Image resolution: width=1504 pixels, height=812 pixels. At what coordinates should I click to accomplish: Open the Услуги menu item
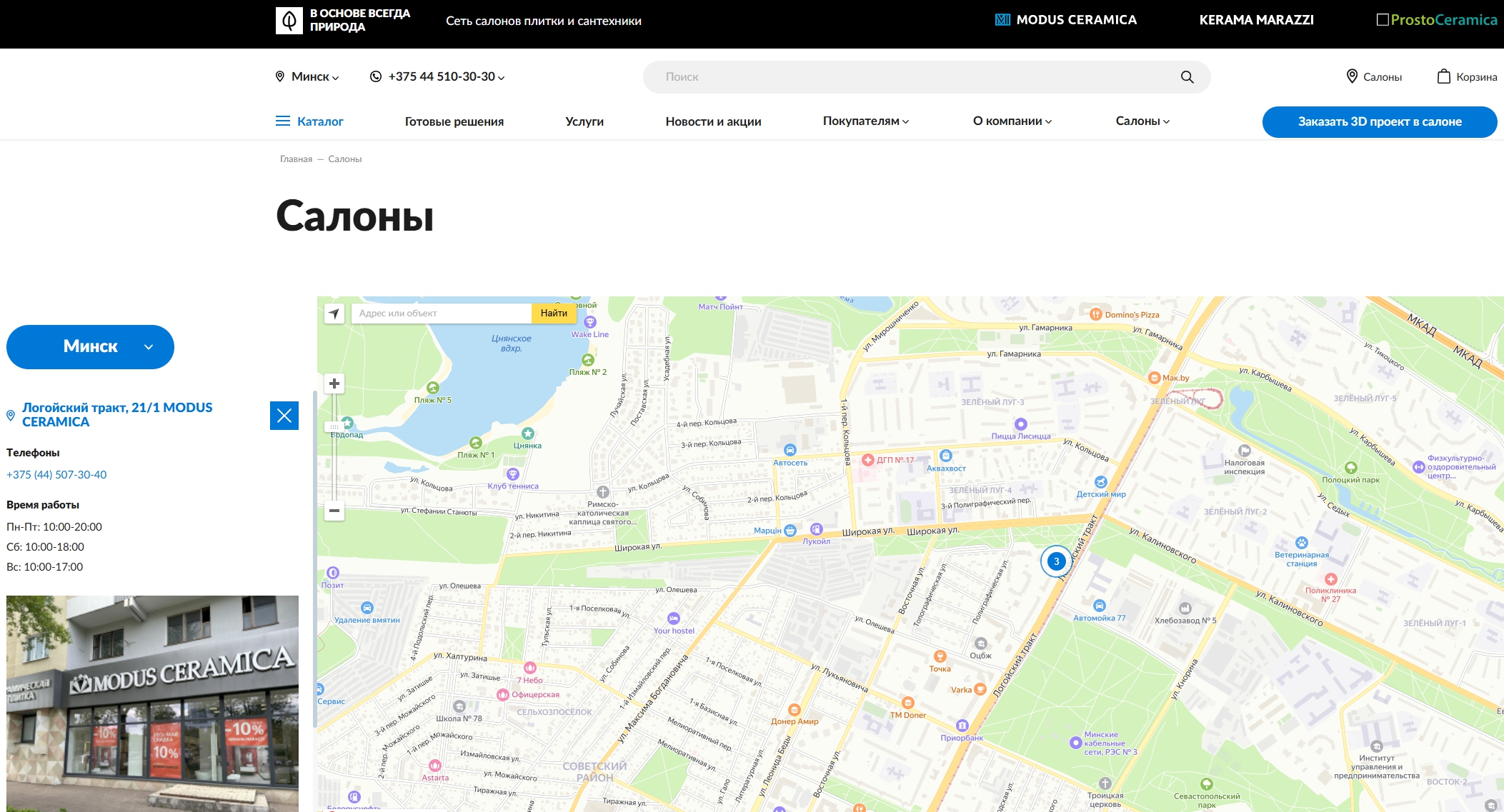pos(584,121)
